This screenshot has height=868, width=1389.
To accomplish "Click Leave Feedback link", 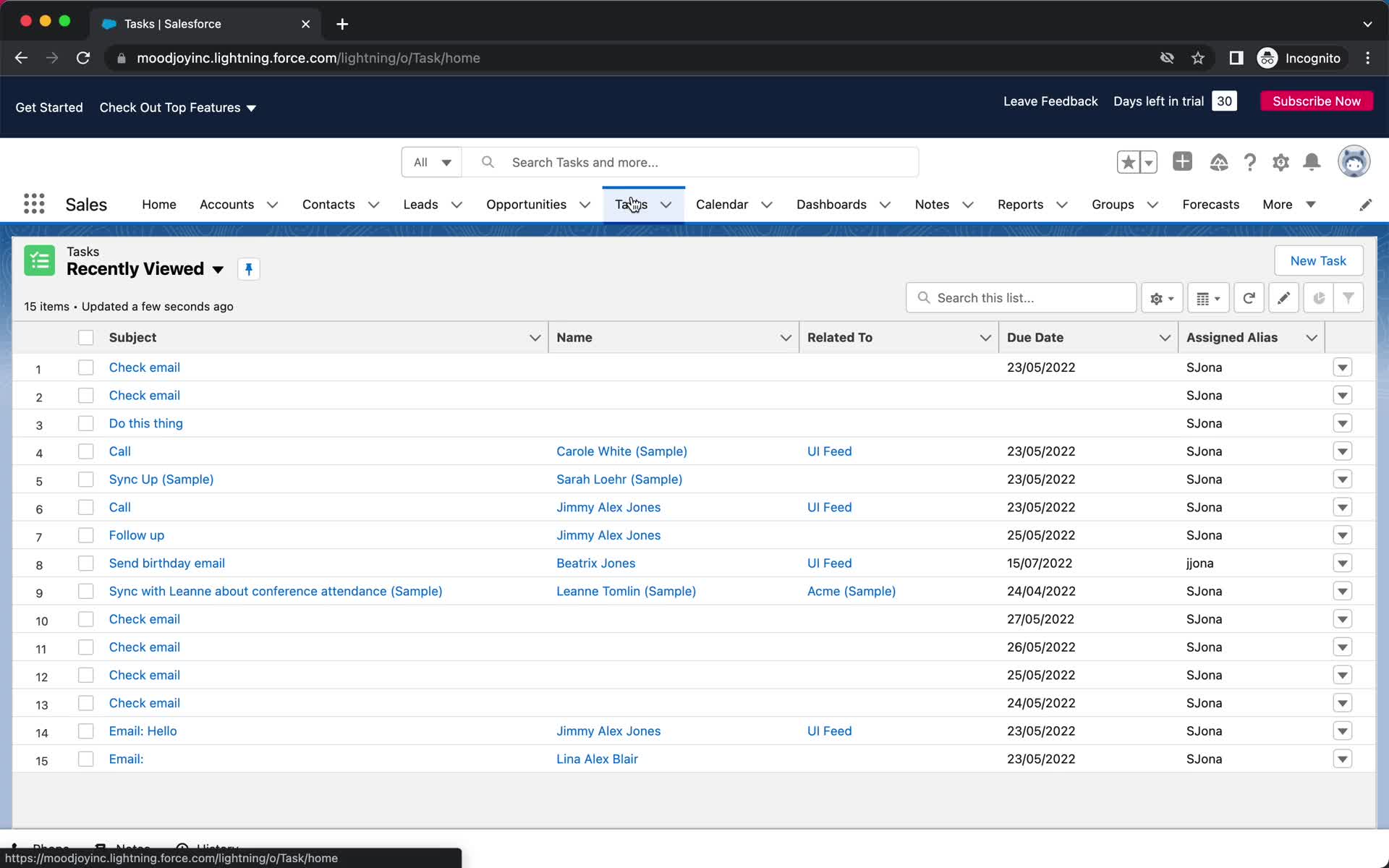I will coord(1050,101).
